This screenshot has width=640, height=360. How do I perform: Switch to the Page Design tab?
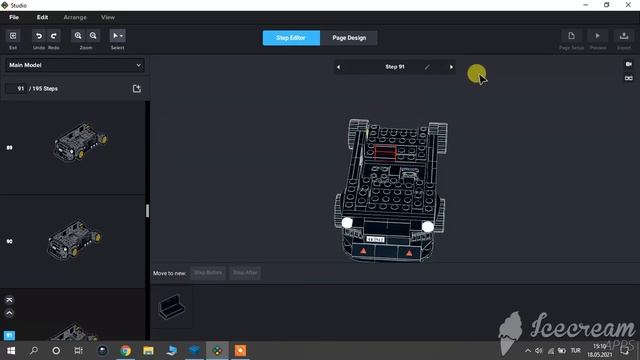coord(349,38)
